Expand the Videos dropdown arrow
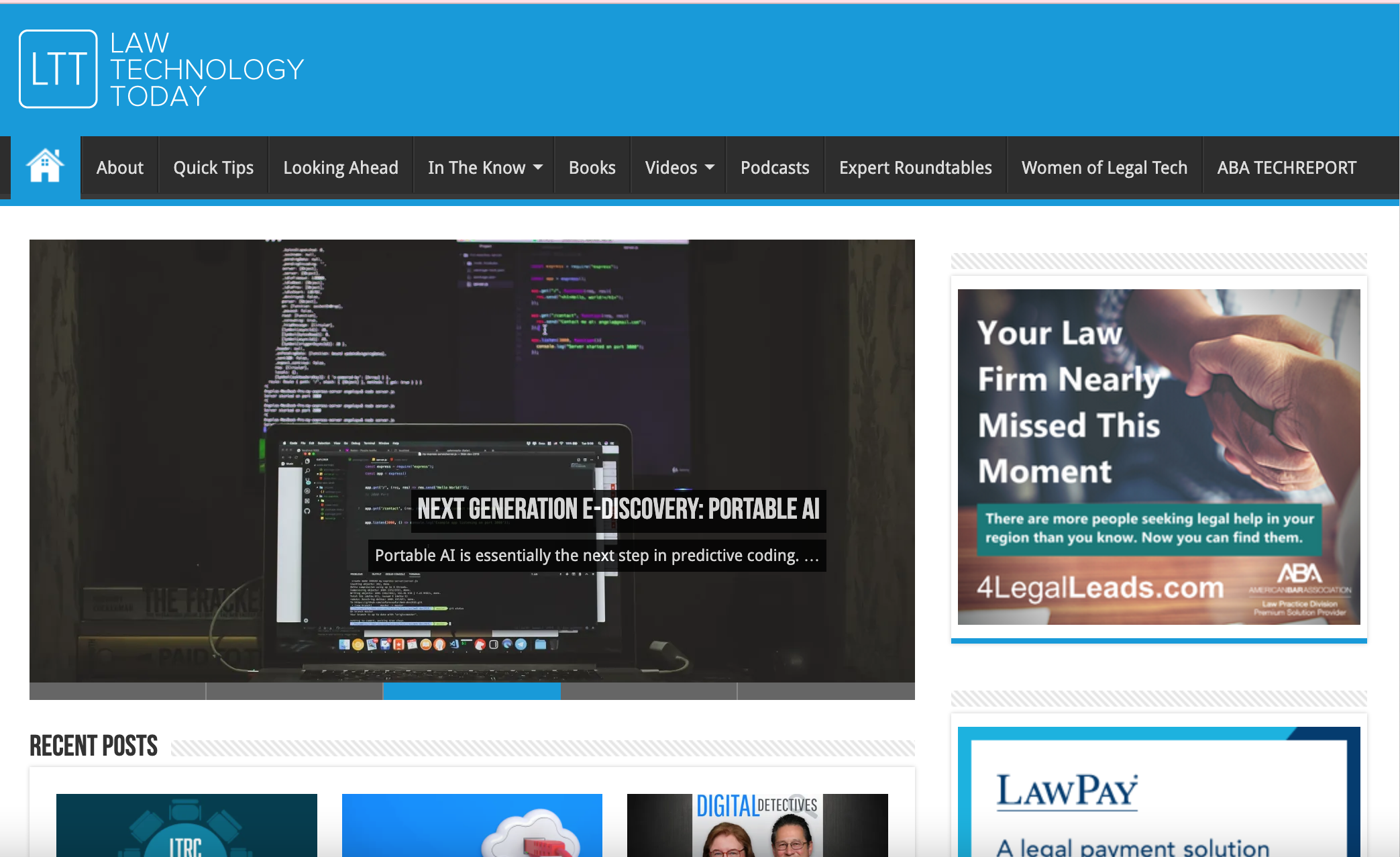This screenshot has height=857, width=1400. (x=710, y=167)
